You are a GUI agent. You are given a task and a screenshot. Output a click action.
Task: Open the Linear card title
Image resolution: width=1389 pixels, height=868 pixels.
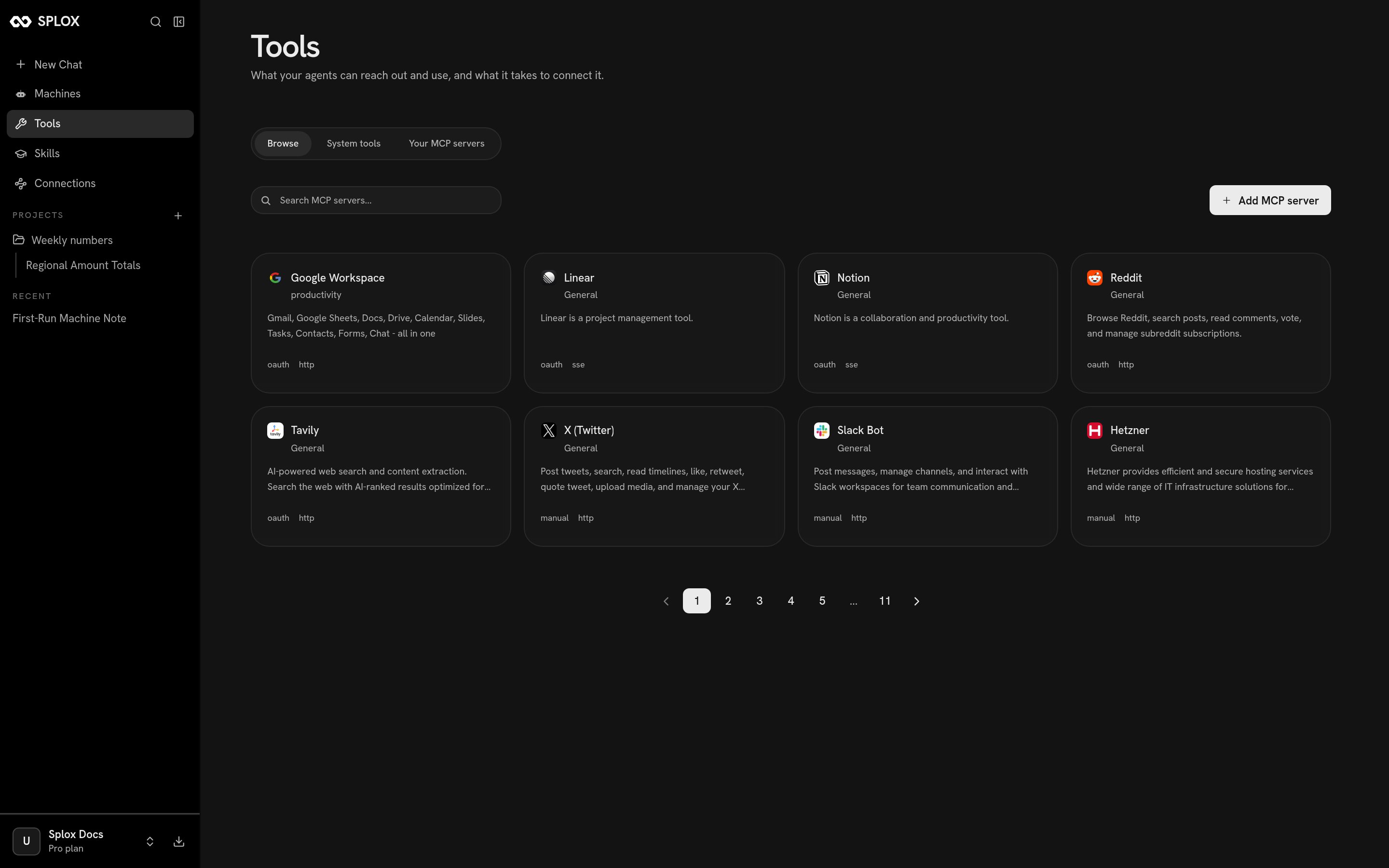pyautogui.click(x=579, y=278)
